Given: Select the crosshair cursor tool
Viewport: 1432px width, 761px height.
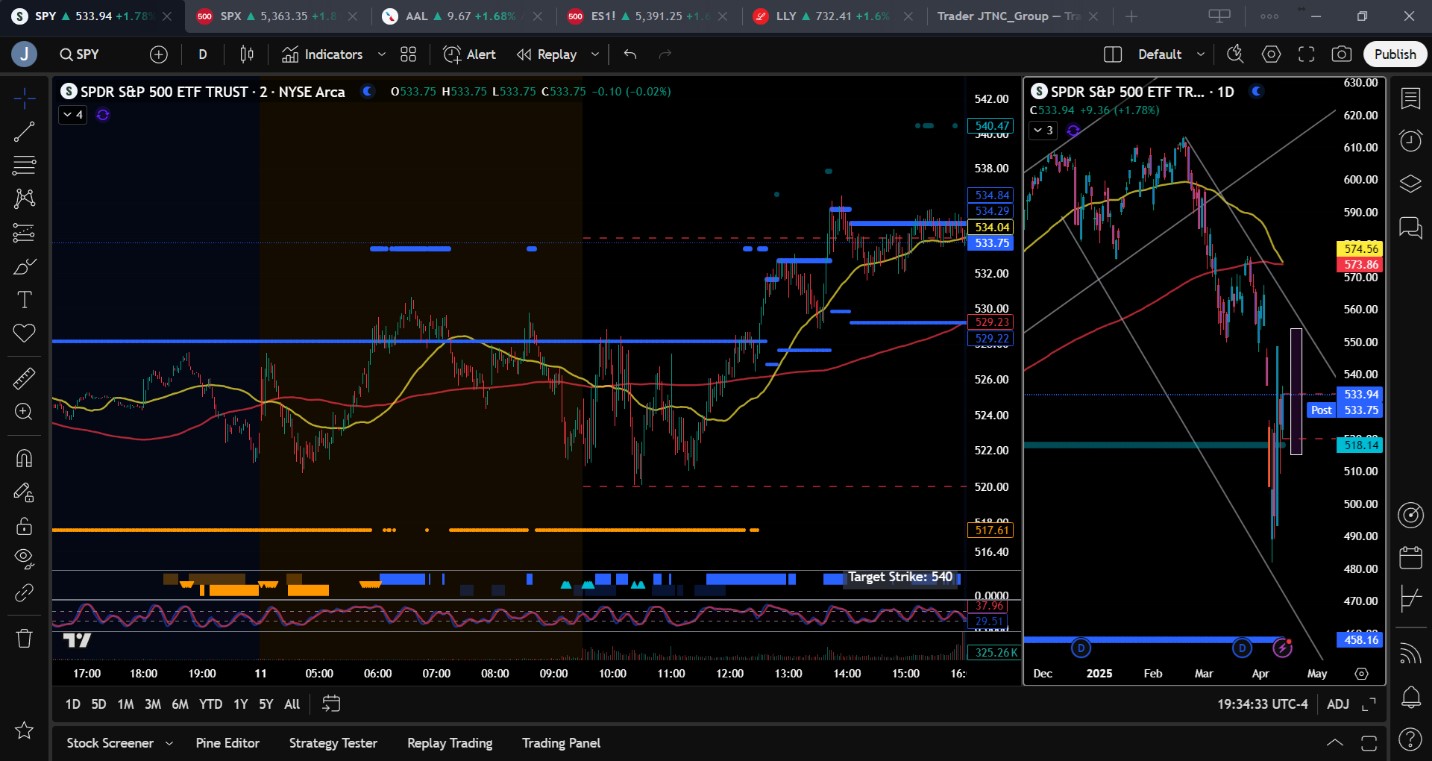Looking at the screenshot, I should (24, 98).
